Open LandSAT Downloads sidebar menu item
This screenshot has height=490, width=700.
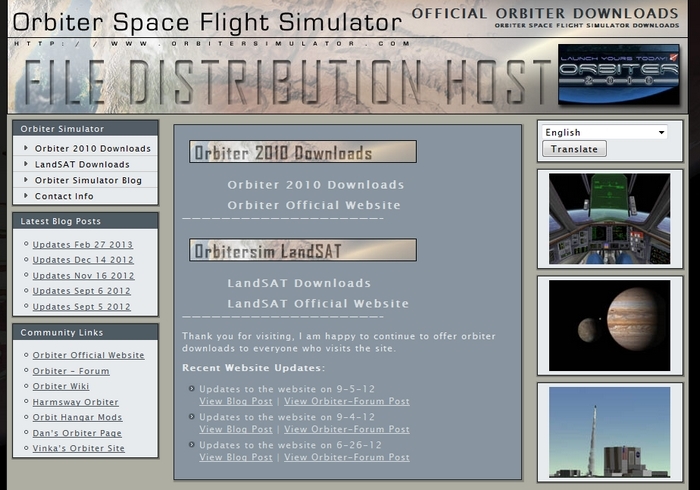tap(82, 164)
